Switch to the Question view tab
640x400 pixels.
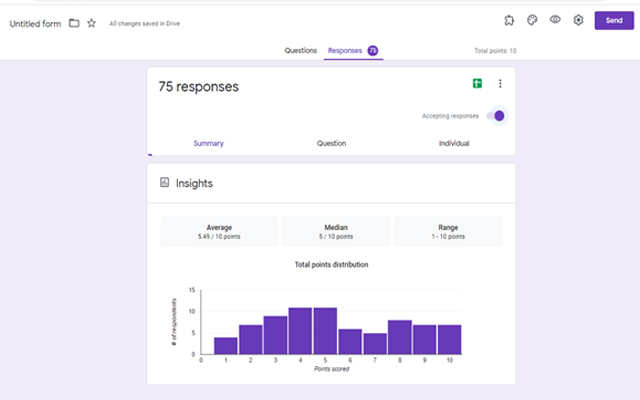tap(331, 143)
